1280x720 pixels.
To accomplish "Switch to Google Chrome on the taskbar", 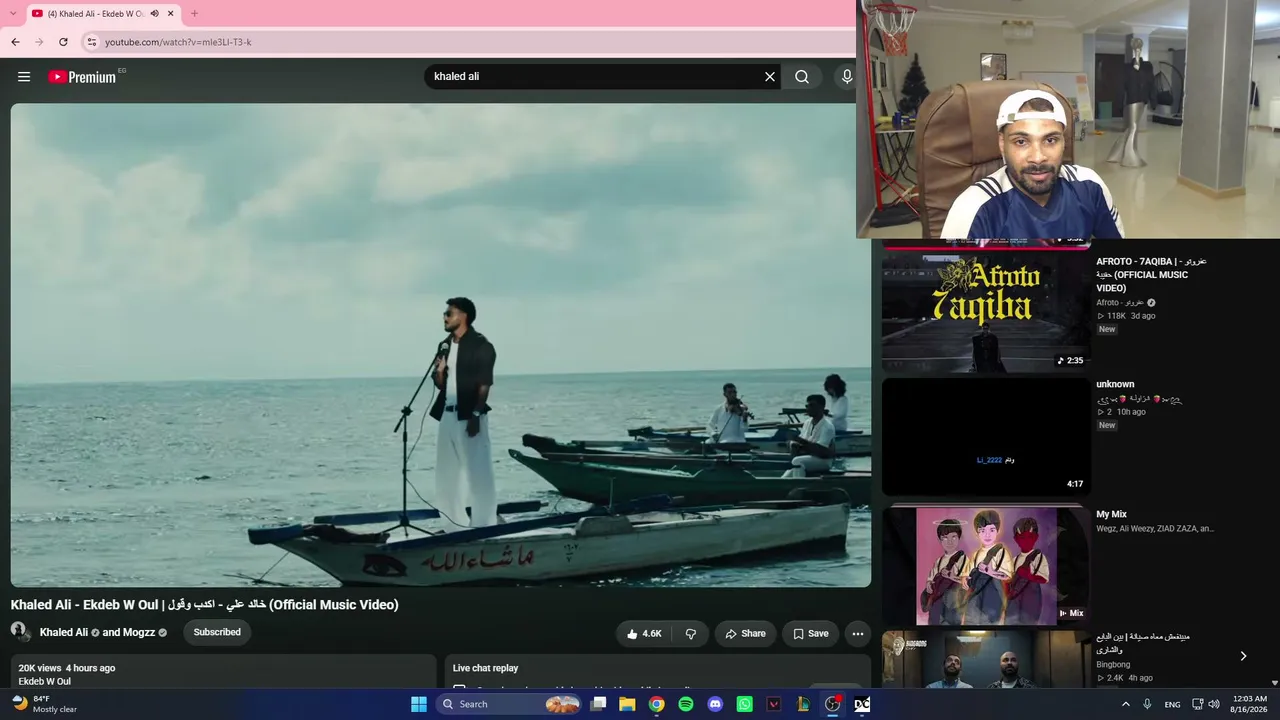I will point(656,704).
